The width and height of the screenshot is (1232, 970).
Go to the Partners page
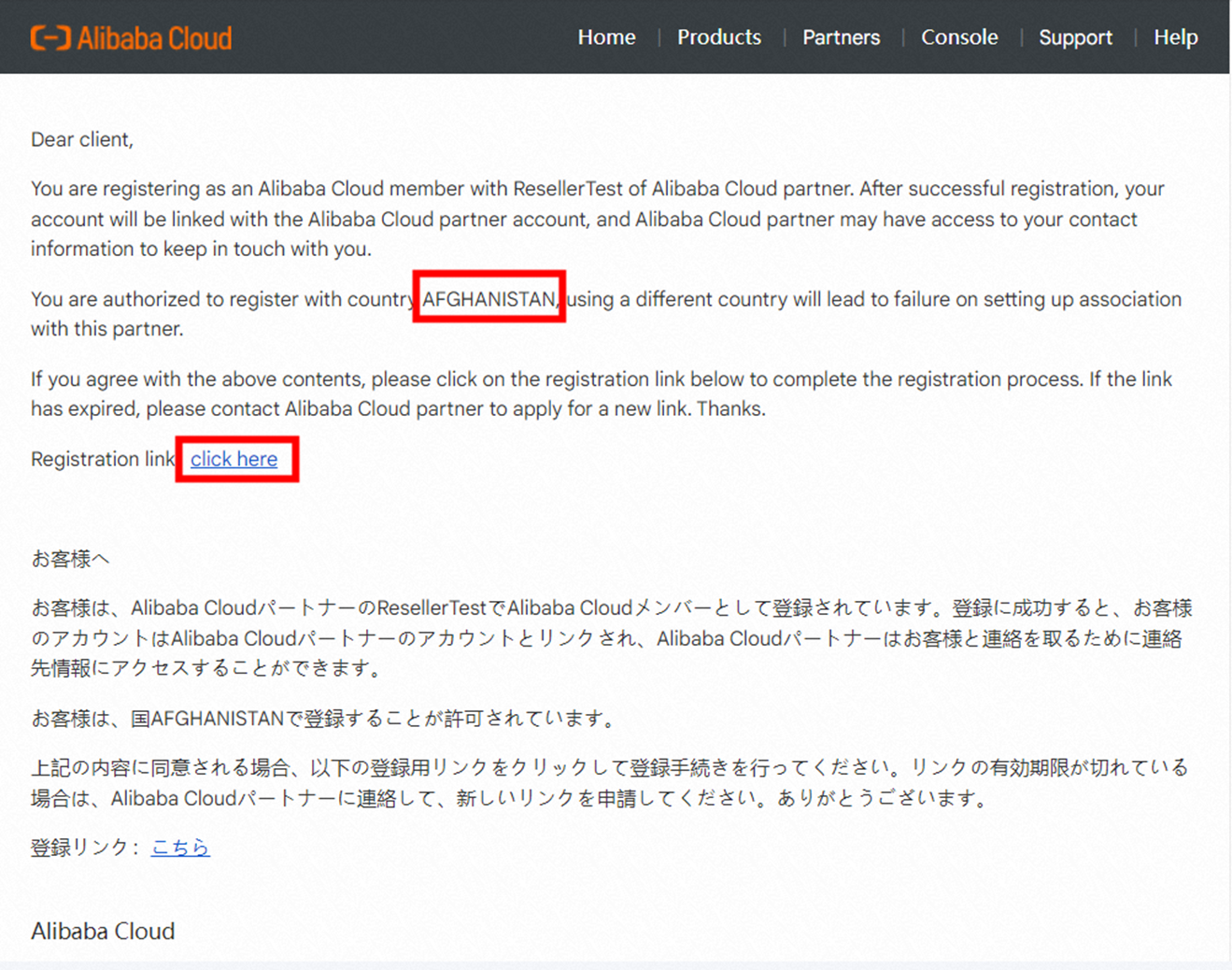coord(841,37)
